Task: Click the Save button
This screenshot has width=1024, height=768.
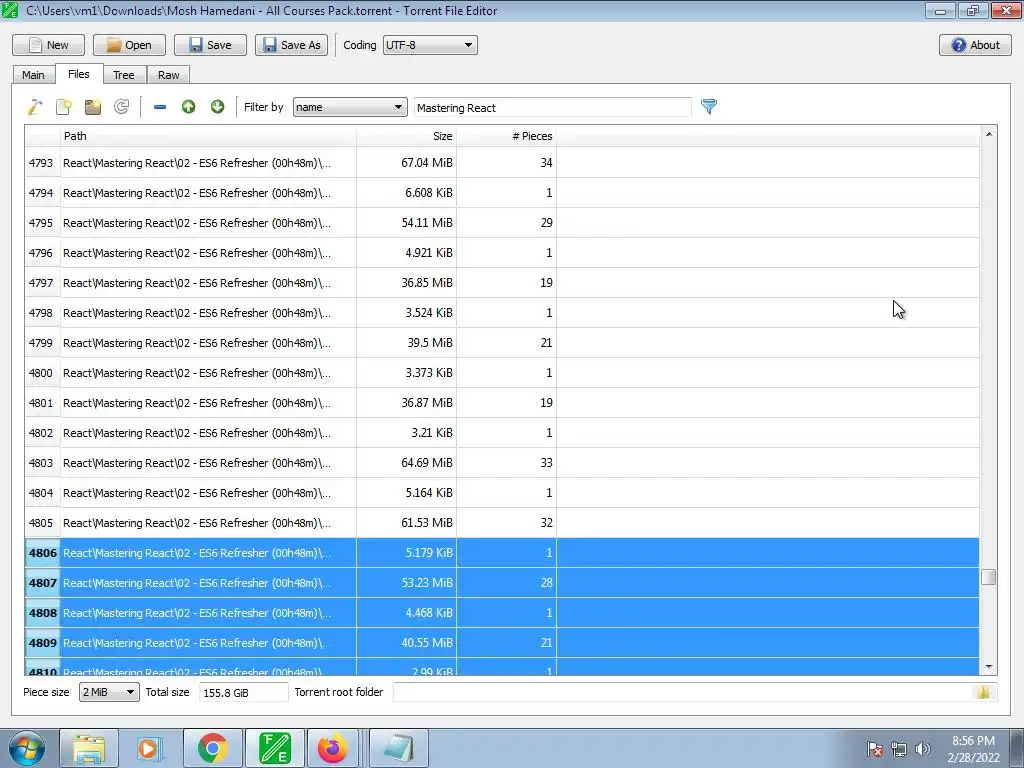Action: [210, 45]
